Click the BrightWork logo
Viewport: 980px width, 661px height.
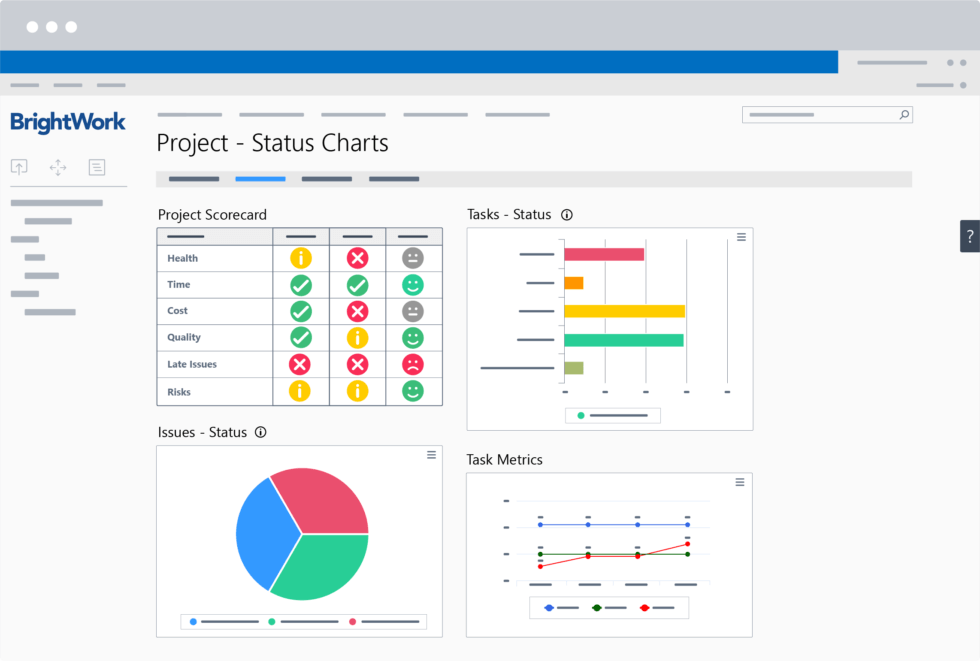click(66, 122)
